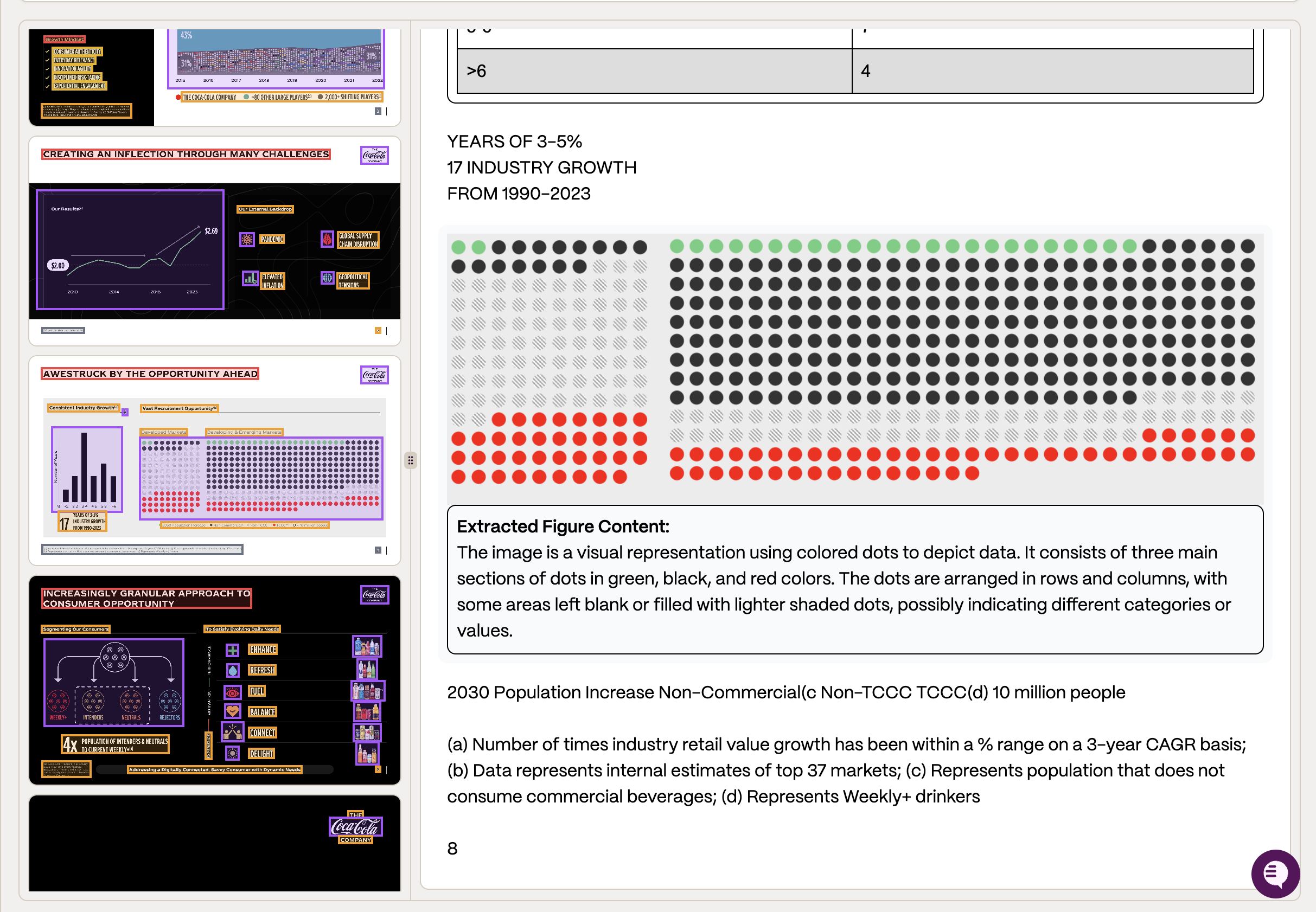Select the industry growth bar chart region
1316x912 pixels.
87,469
